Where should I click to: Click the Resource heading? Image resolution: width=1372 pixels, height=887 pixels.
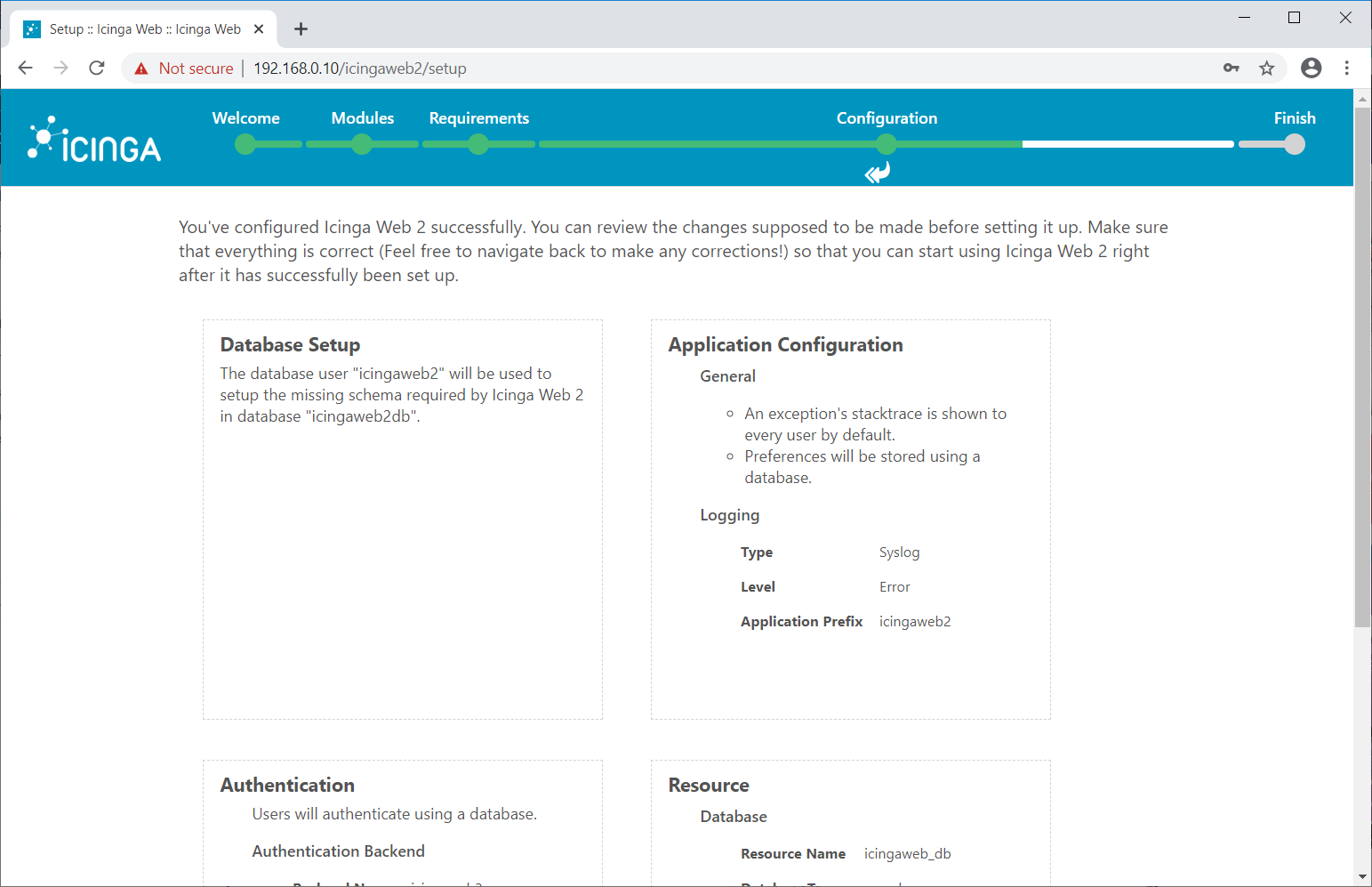pyautogui.click(x=709, y=785)
